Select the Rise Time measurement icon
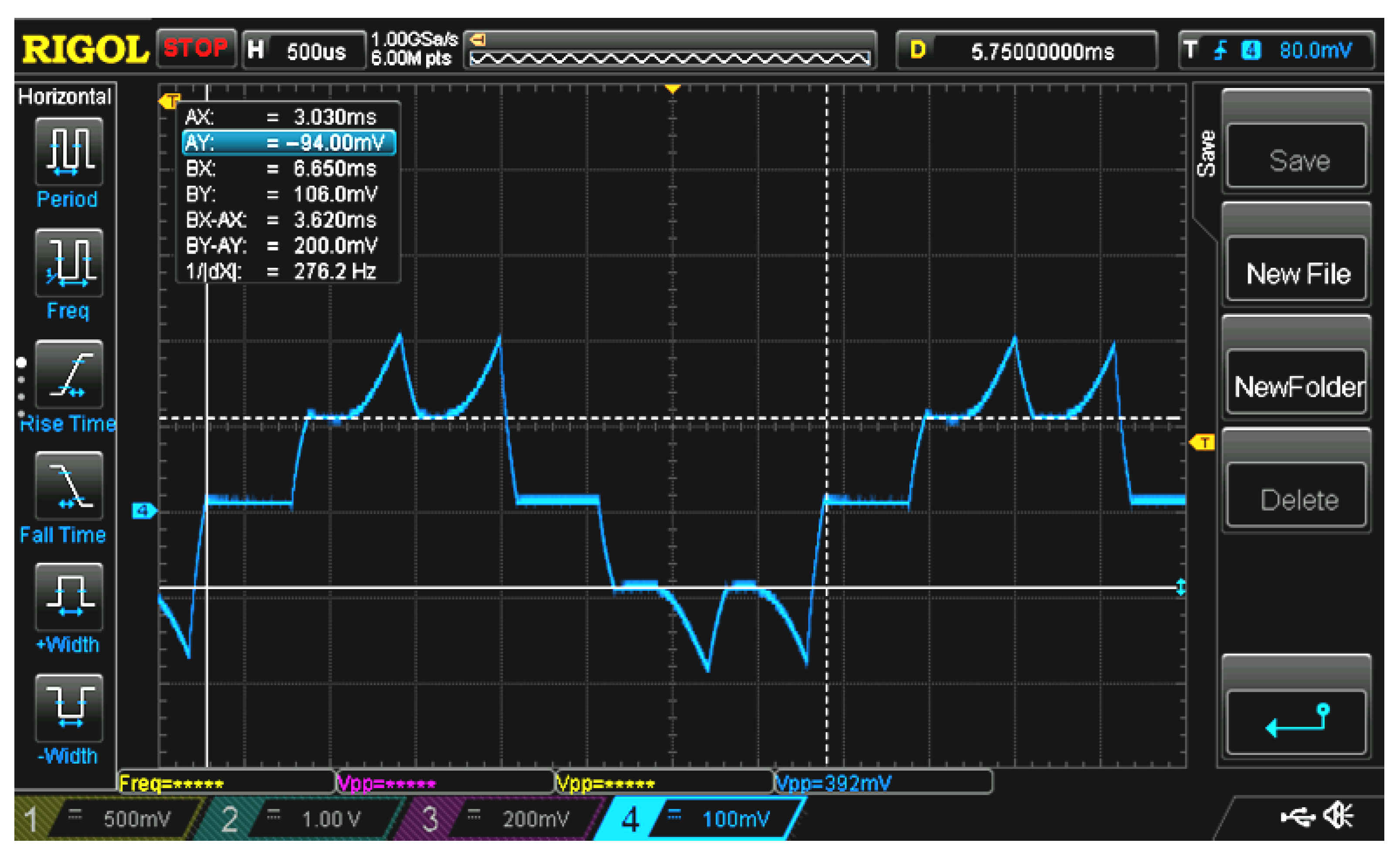The width and height of the screenshot is (1400, 853). (69, 374)
